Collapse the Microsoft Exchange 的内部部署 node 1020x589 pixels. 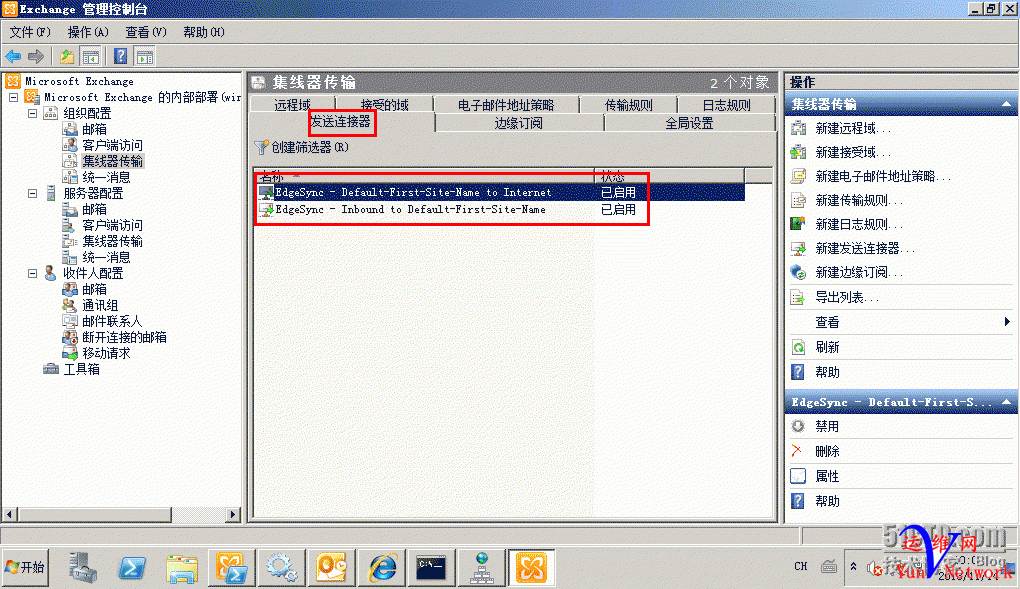coord(14,97)
